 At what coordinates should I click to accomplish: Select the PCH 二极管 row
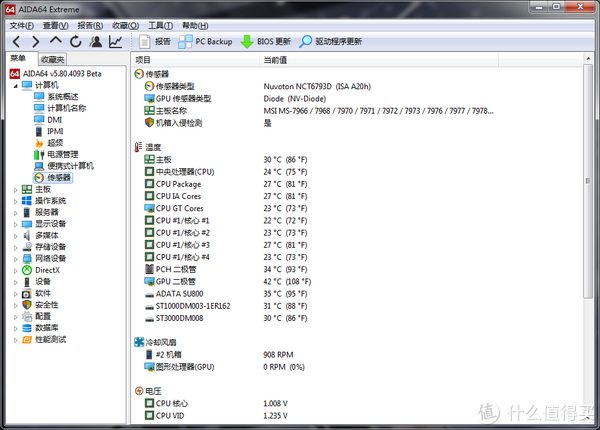(357, 269)
